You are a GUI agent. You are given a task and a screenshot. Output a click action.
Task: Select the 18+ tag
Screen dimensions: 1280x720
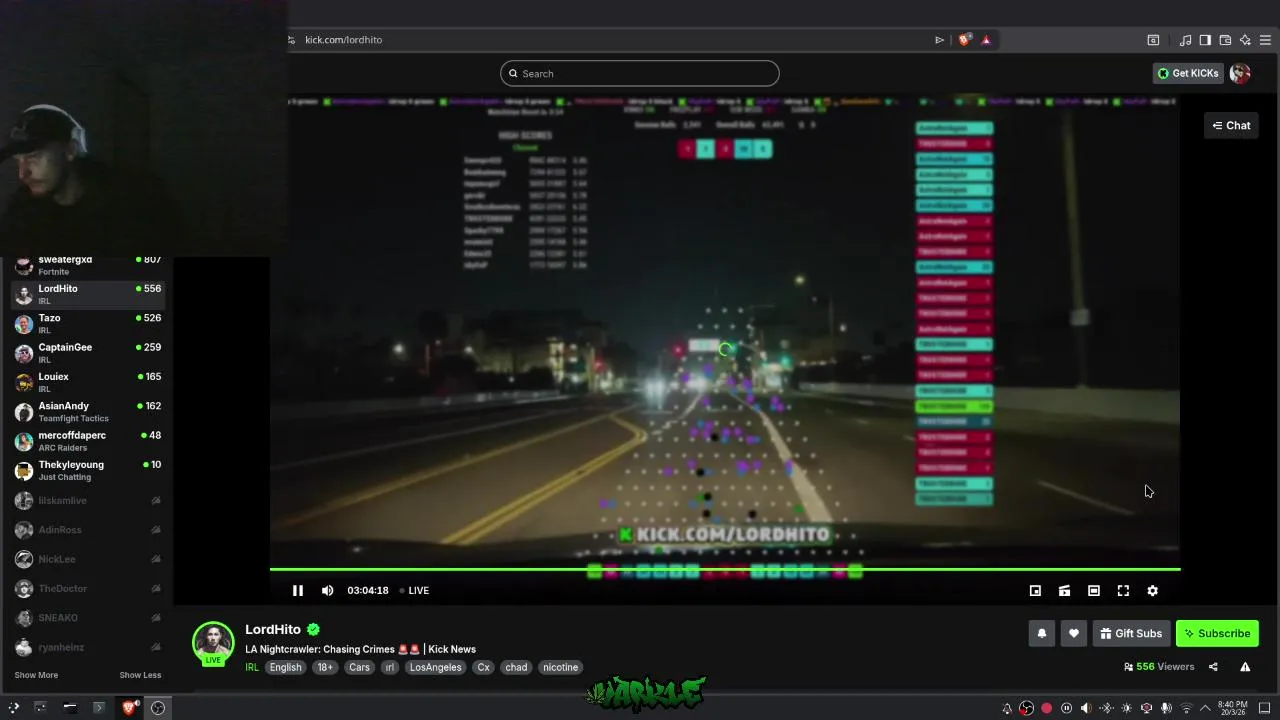(325, 667)
